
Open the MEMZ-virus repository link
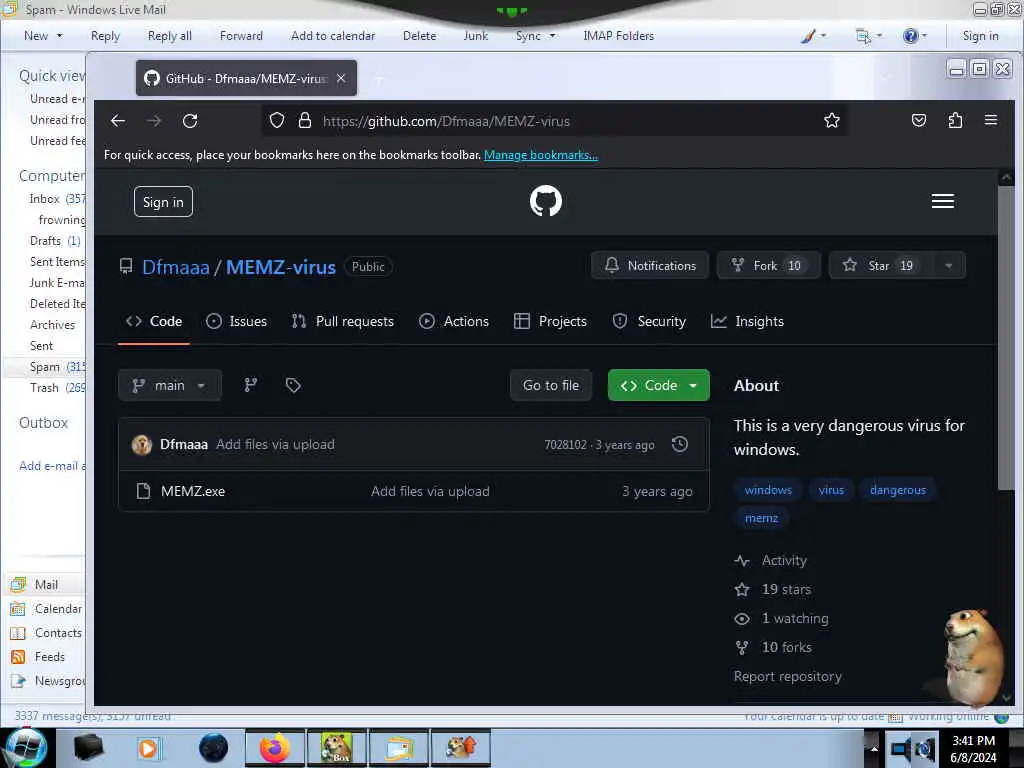(x=281, y=267)
